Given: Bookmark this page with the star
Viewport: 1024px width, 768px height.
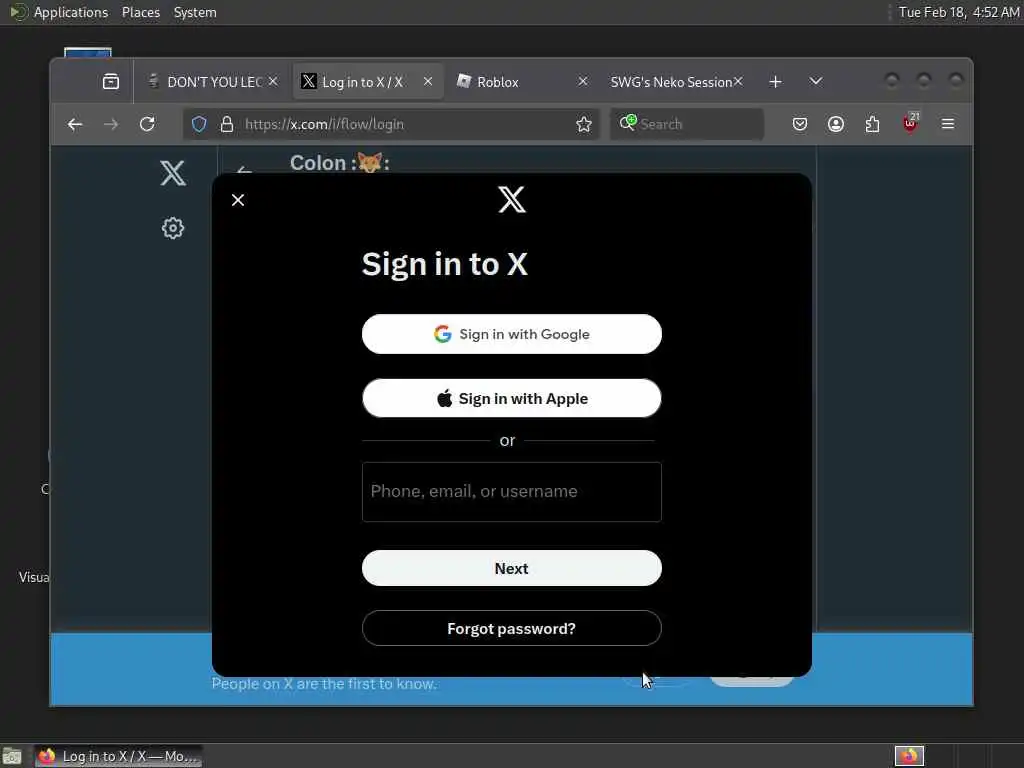Looking at the screenshot, I should tap(584, 124).
